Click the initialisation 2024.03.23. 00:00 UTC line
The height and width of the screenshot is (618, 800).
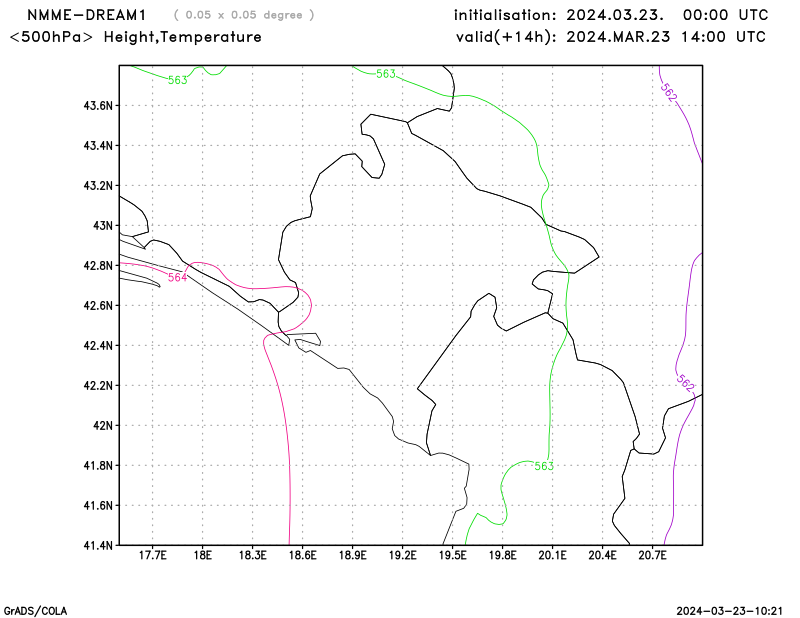tap(611, 15)
